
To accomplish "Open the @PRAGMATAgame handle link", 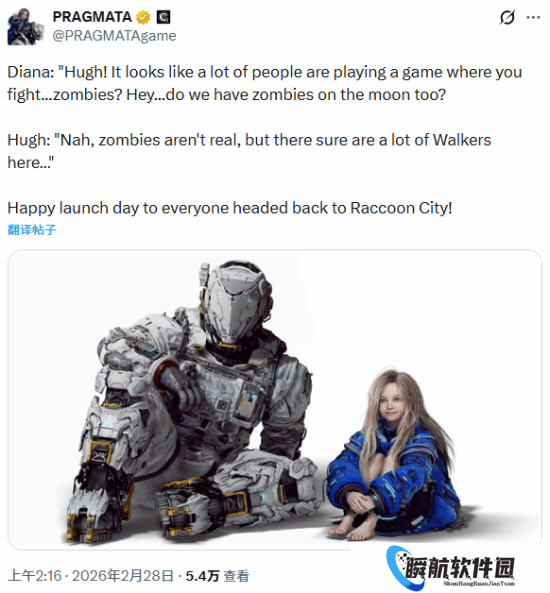I will pos(114,36).
